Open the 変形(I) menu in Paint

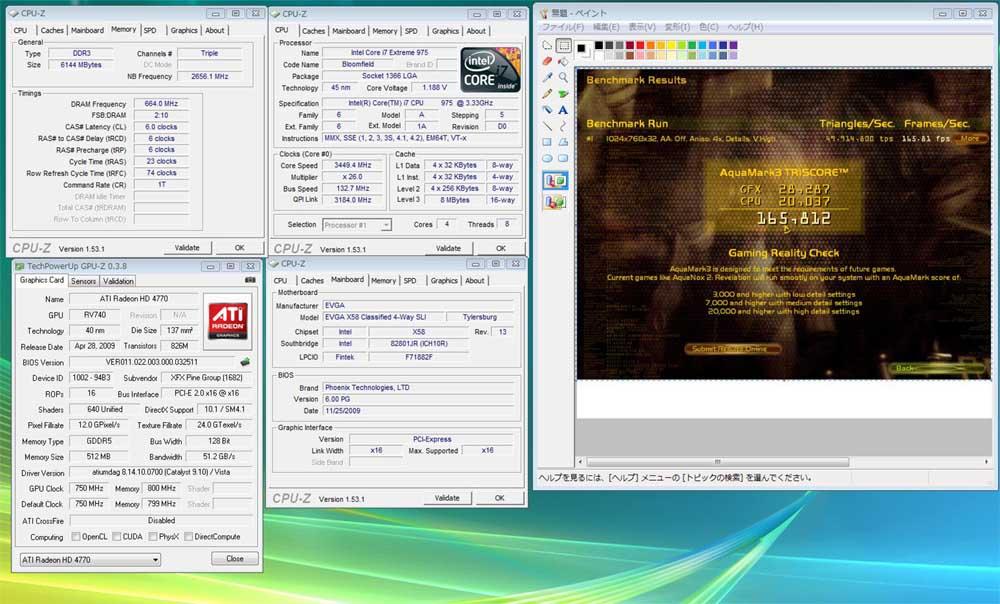[x=677, y=27]
